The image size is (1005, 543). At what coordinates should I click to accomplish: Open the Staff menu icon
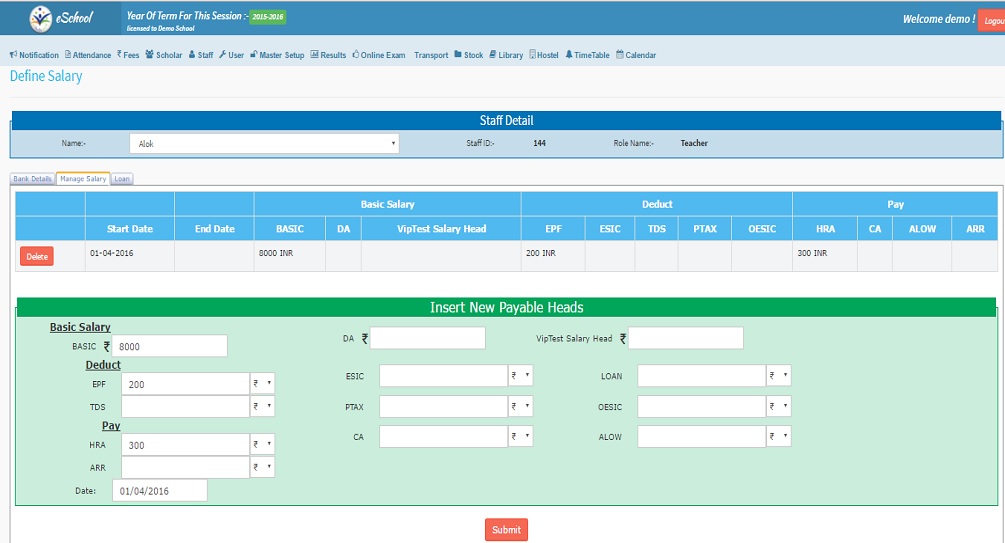coord(191,55)
